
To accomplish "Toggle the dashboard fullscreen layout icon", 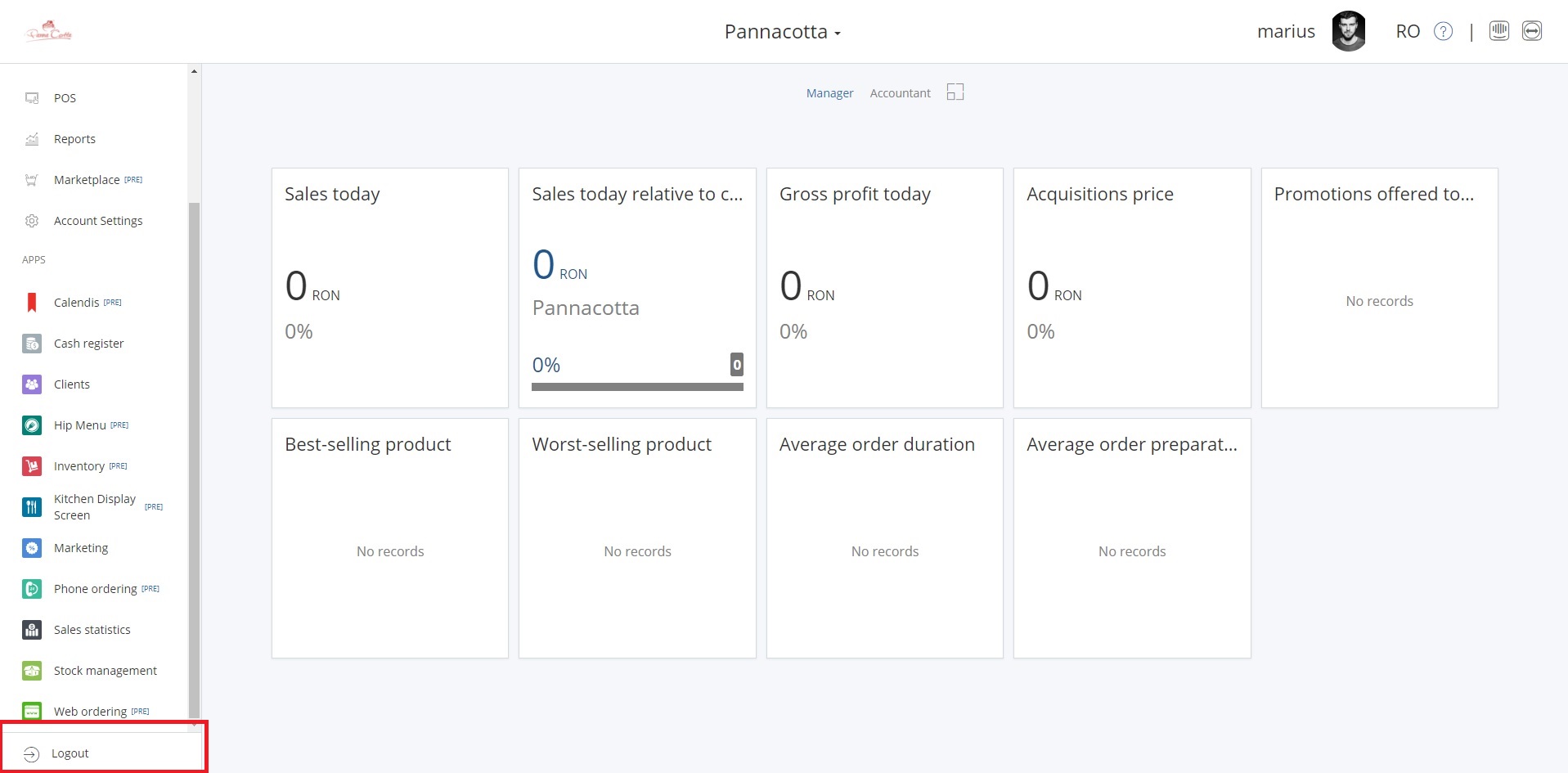I will [x=955, y=92].
